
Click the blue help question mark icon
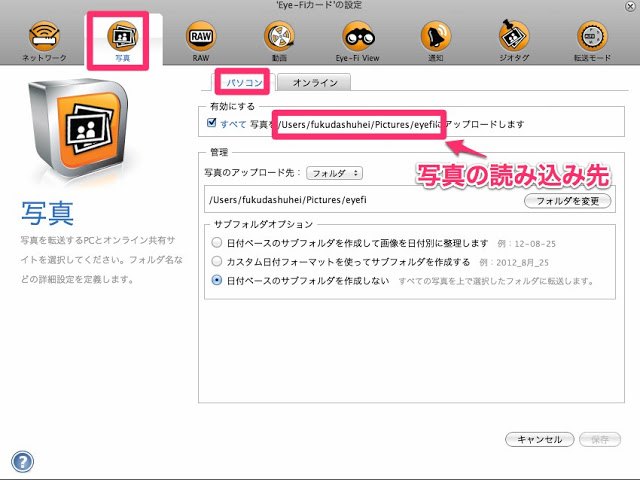(22, 462)
